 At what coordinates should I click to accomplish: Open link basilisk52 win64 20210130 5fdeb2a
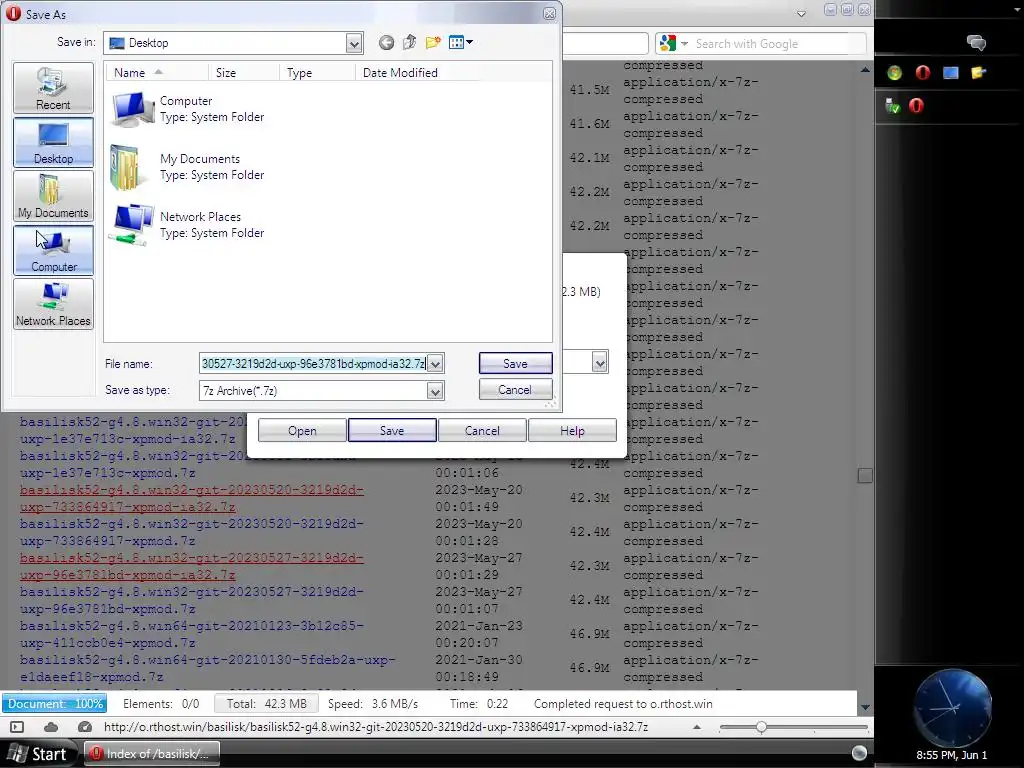pos(207,668)
